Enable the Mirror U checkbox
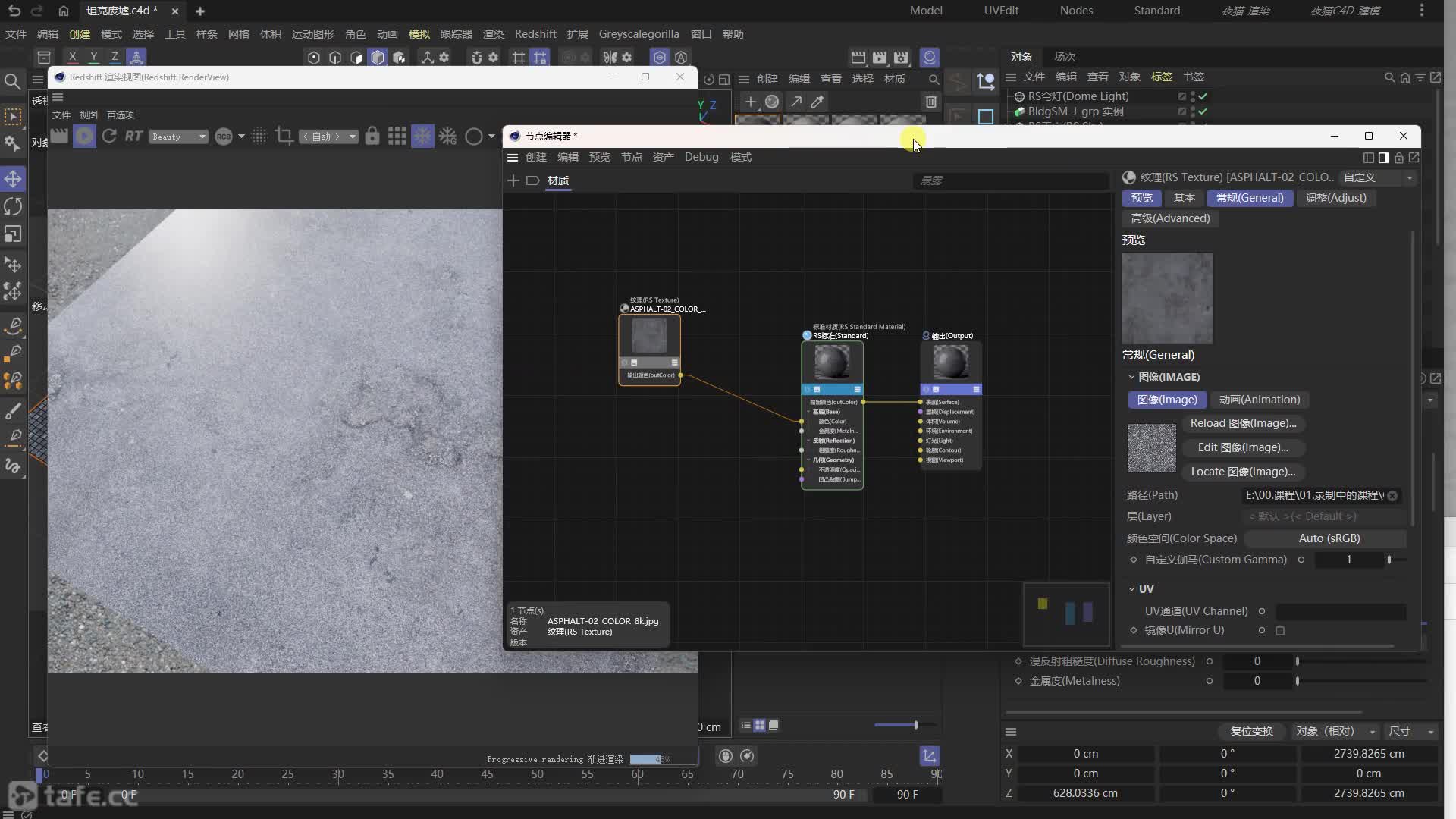1456x819 pixels. coord(1280,631)
